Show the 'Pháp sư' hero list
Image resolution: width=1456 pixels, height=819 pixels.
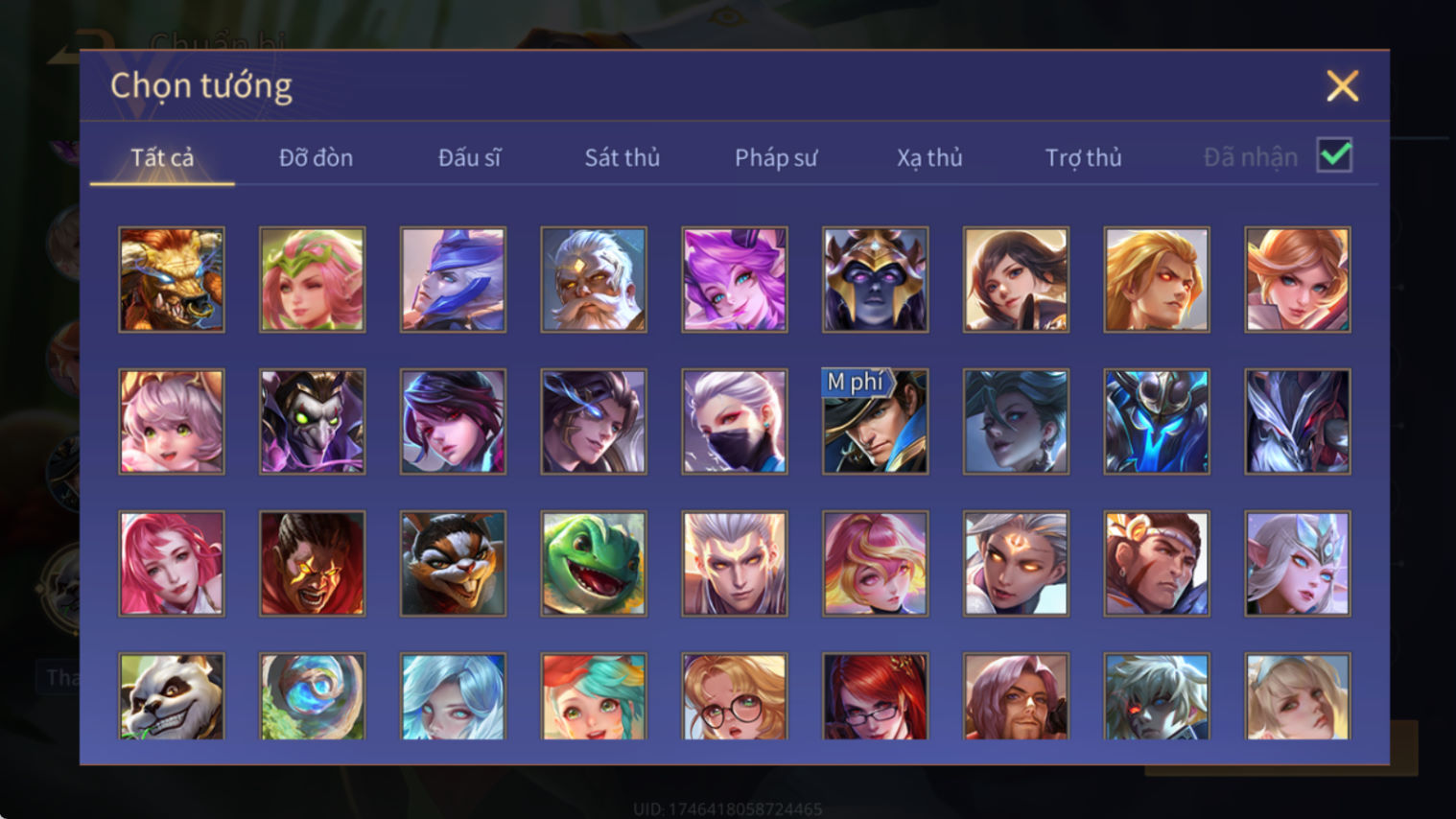(776, 157)
